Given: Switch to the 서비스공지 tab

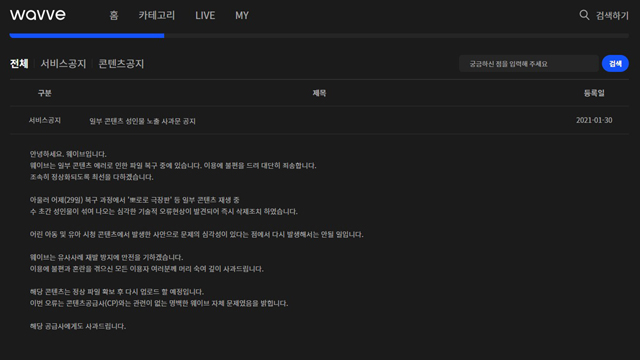Looking at the screenshot, I should [x=63, y=64].
